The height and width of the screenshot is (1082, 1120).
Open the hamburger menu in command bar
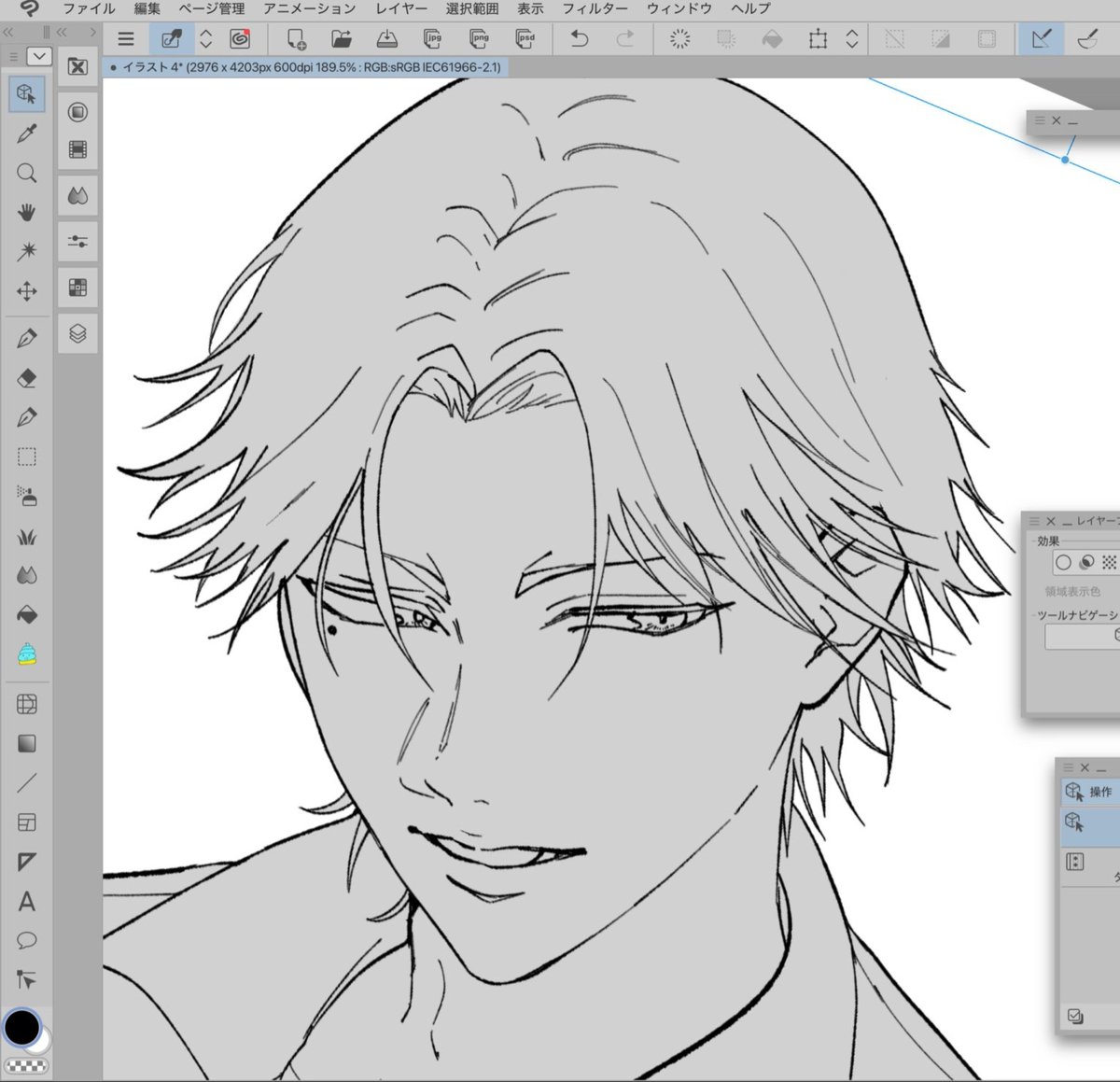(x=126, y=39)
